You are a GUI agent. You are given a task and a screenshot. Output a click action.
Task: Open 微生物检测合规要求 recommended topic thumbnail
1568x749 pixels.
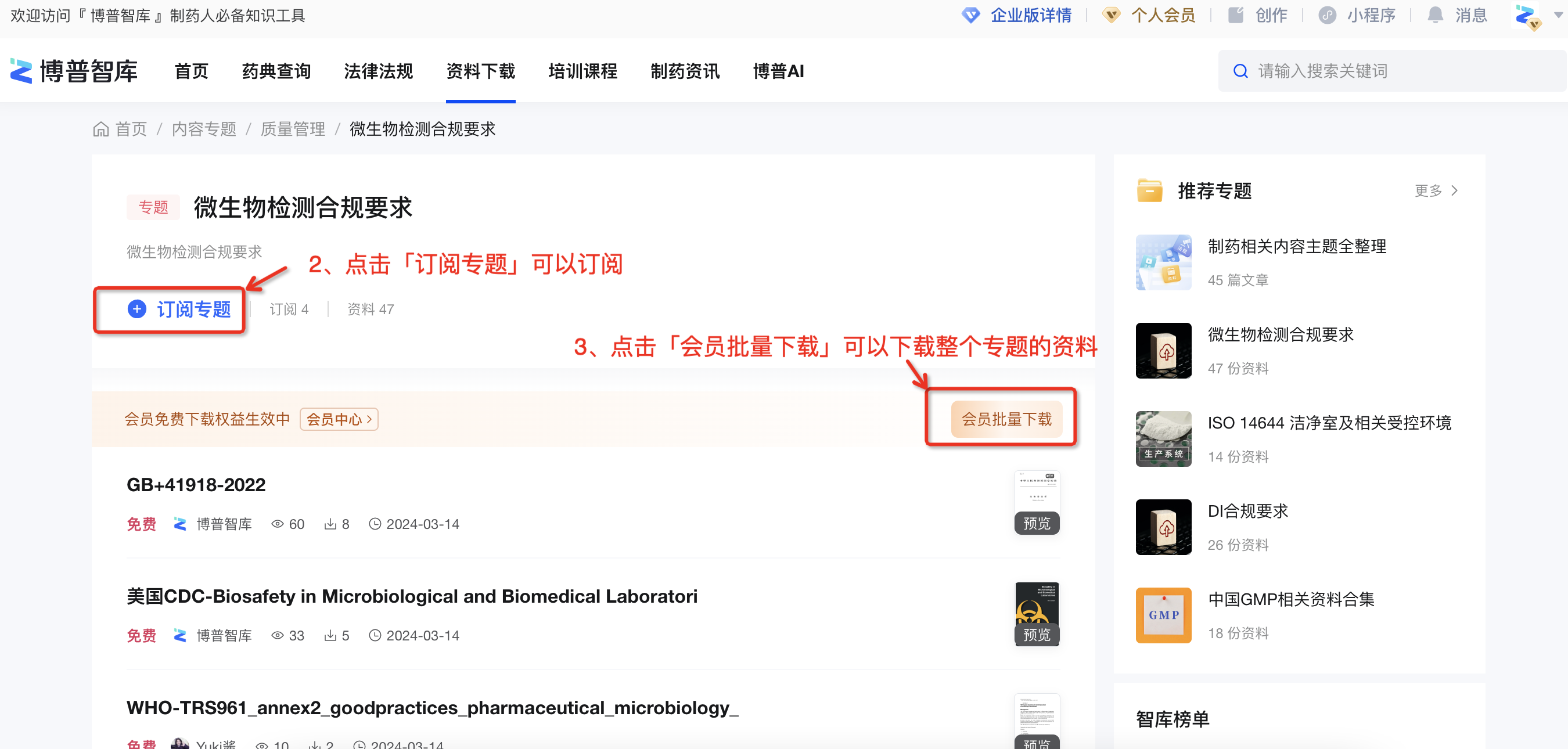pos(1164,351)
